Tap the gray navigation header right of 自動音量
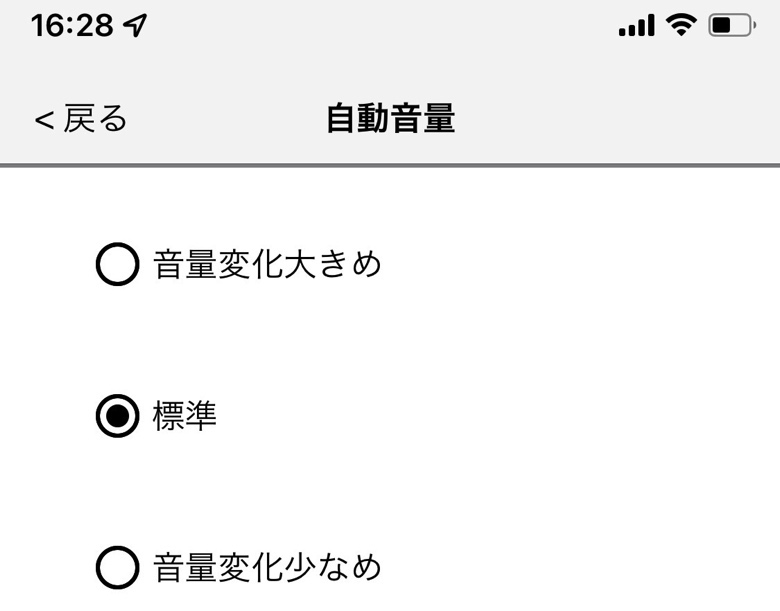Screen dimensions: 780x611 click(620, 120)
